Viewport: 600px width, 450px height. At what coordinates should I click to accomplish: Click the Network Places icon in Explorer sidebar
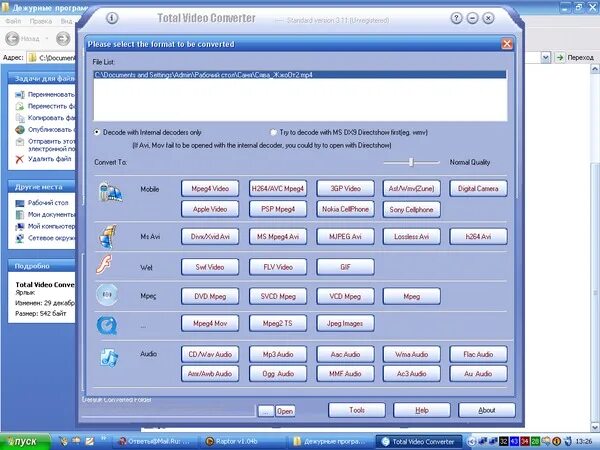[20, 238]
